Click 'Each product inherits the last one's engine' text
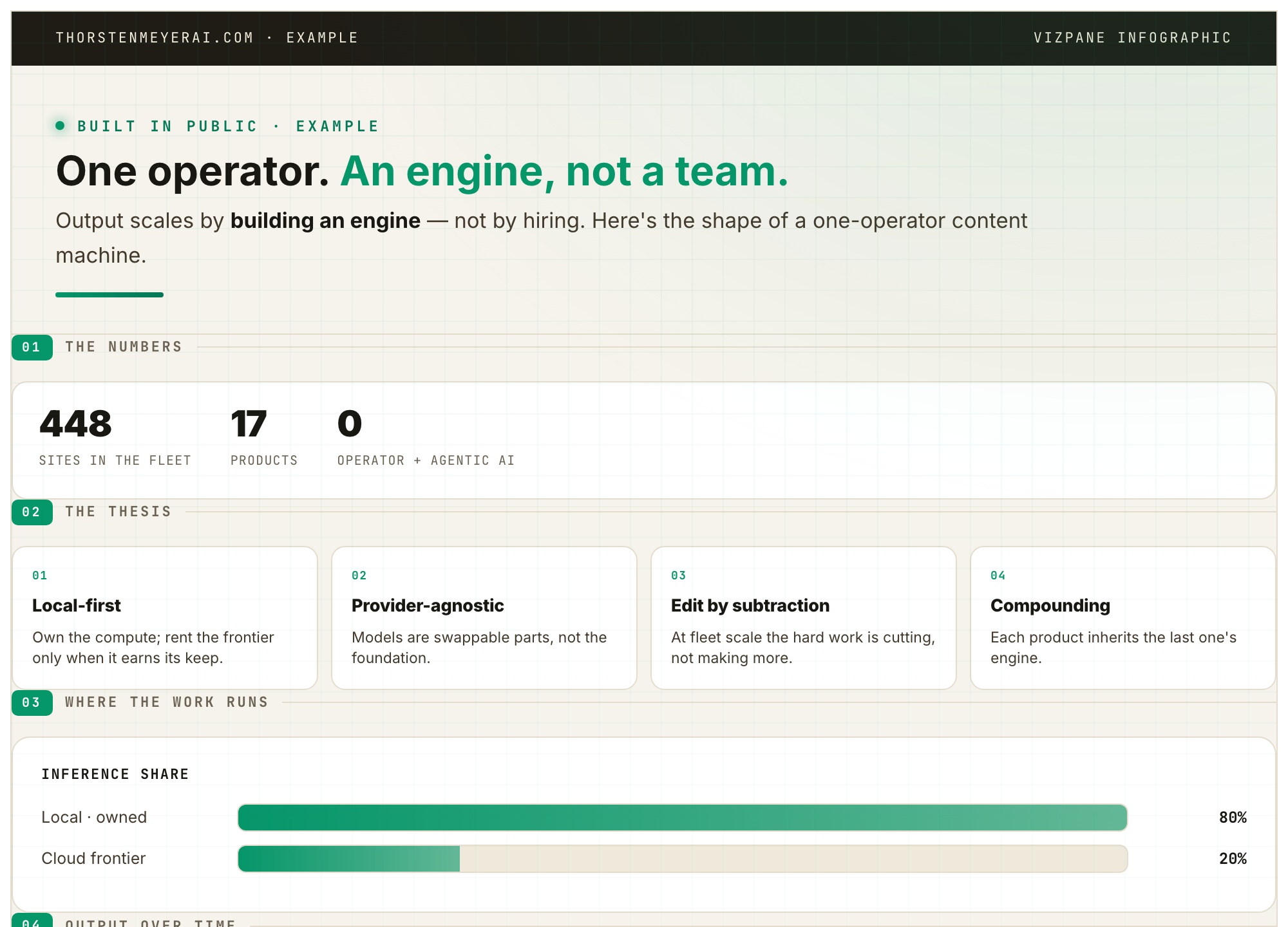This screenshot has width=1288, height=927. click(x=1113, y=648)
